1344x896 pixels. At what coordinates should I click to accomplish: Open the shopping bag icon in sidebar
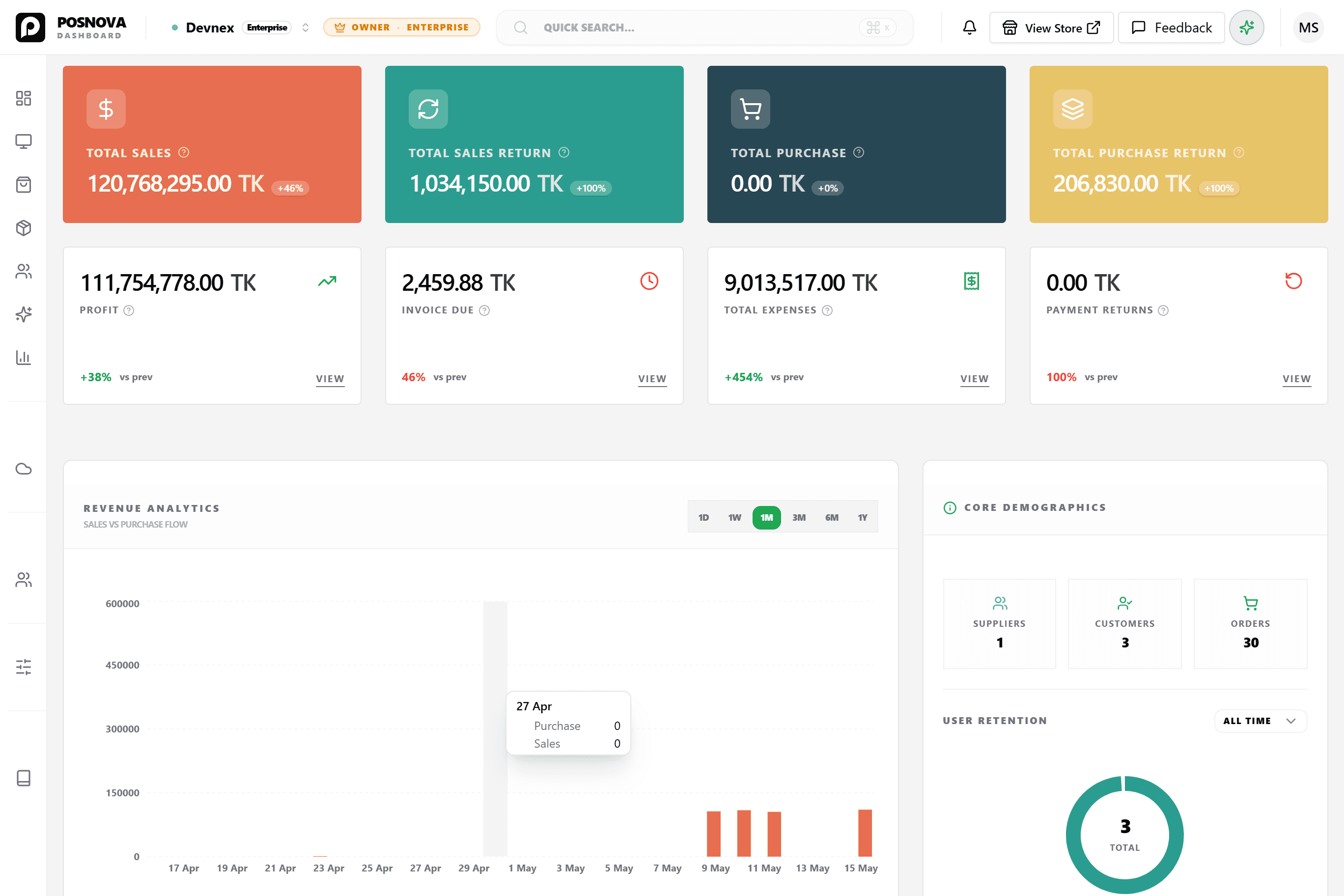pos(24,185)
